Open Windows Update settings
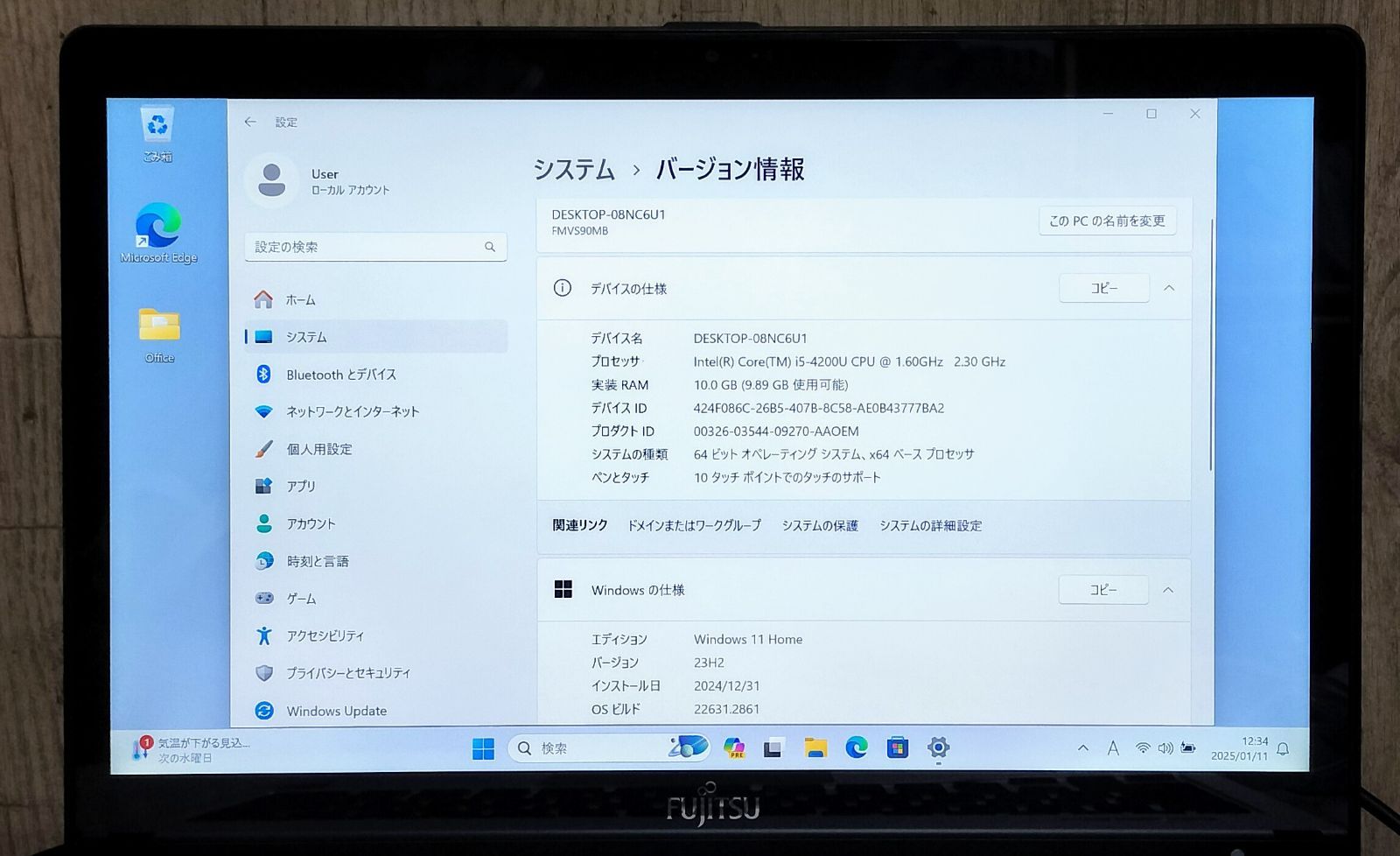 336,711
